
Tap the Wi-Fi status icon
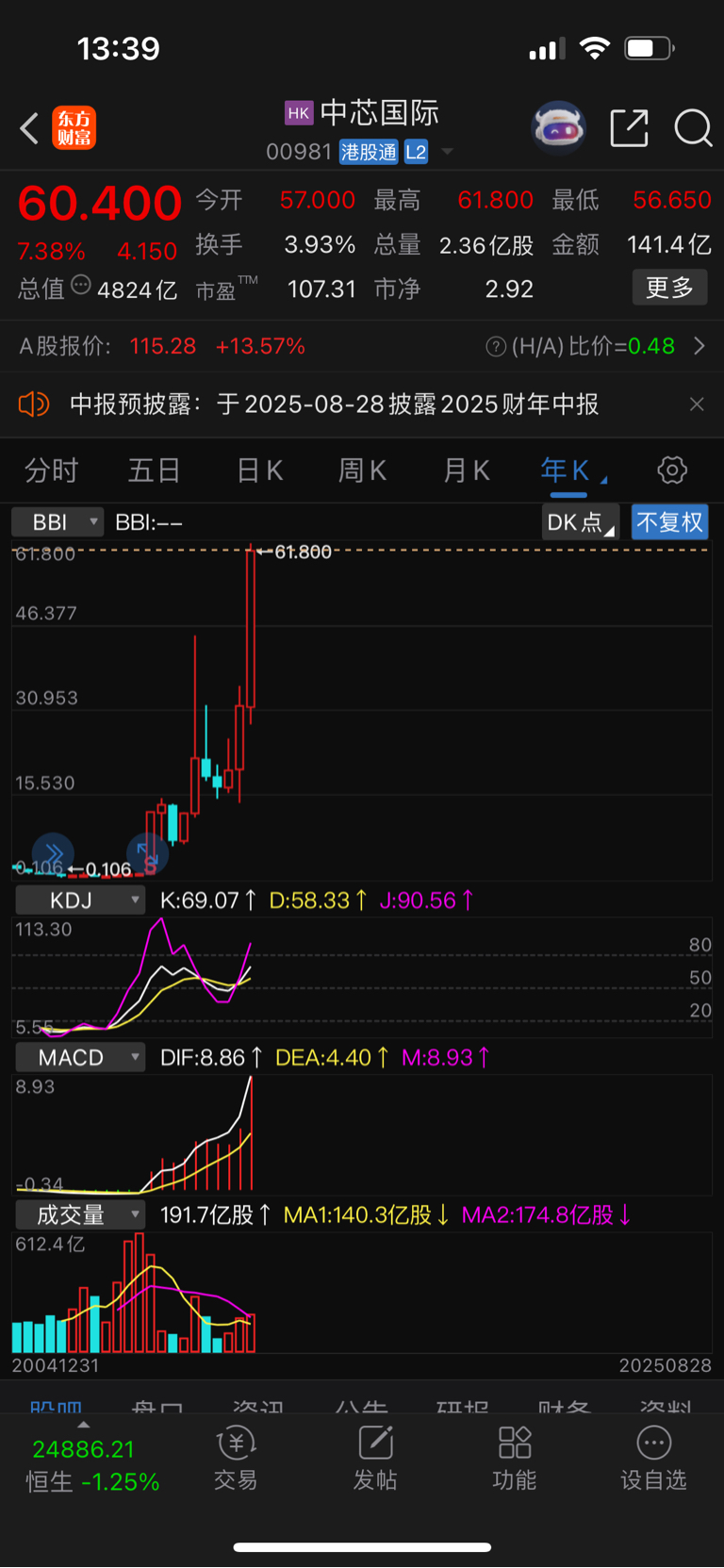click(x=594, y=48)
